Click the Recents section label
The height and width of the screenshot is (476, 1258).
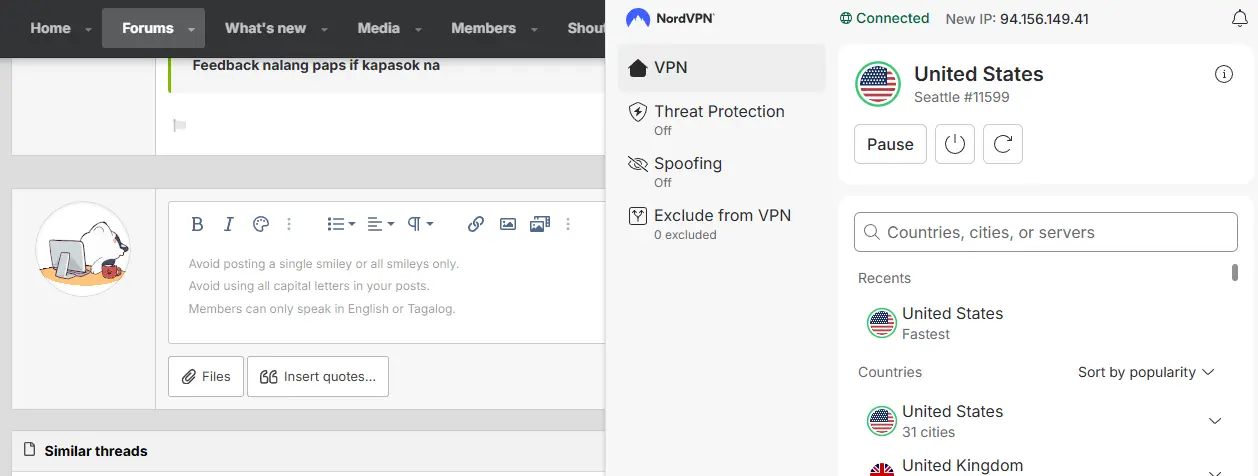tap(884, 278)
